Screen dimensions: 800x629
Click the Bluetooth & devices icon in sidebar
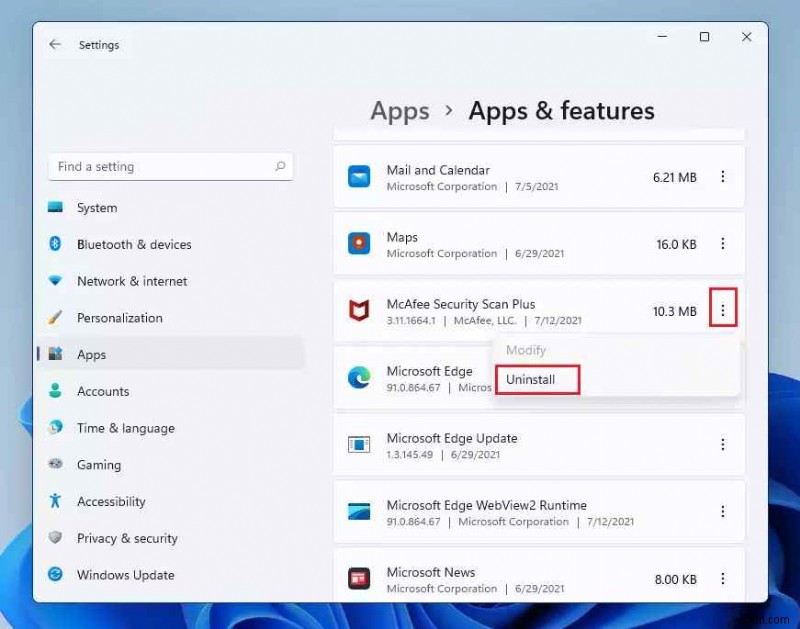[x=55, y=244]
